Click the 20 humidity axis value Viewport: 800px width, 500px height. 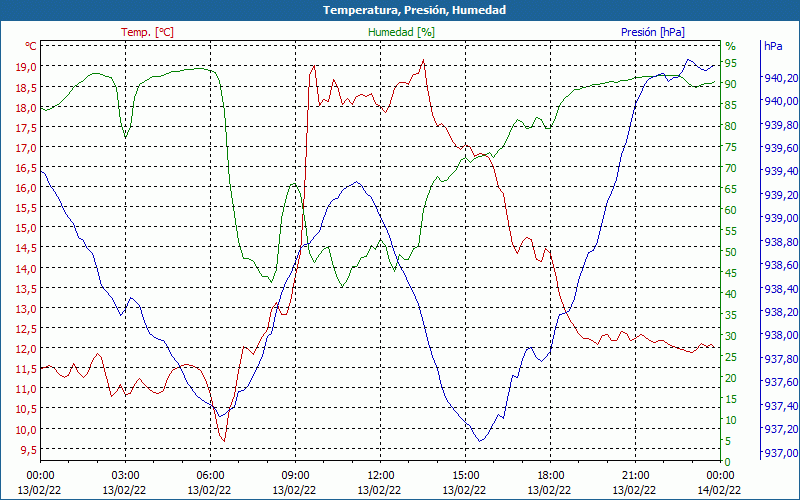pyautogui.click(x=731, y=378)
